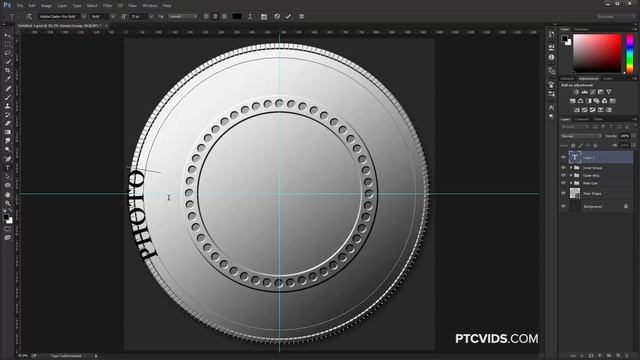This screenshot has height=360, width=640.
Task: Select the Path Selection tool
Action: [x=7, y=176]
